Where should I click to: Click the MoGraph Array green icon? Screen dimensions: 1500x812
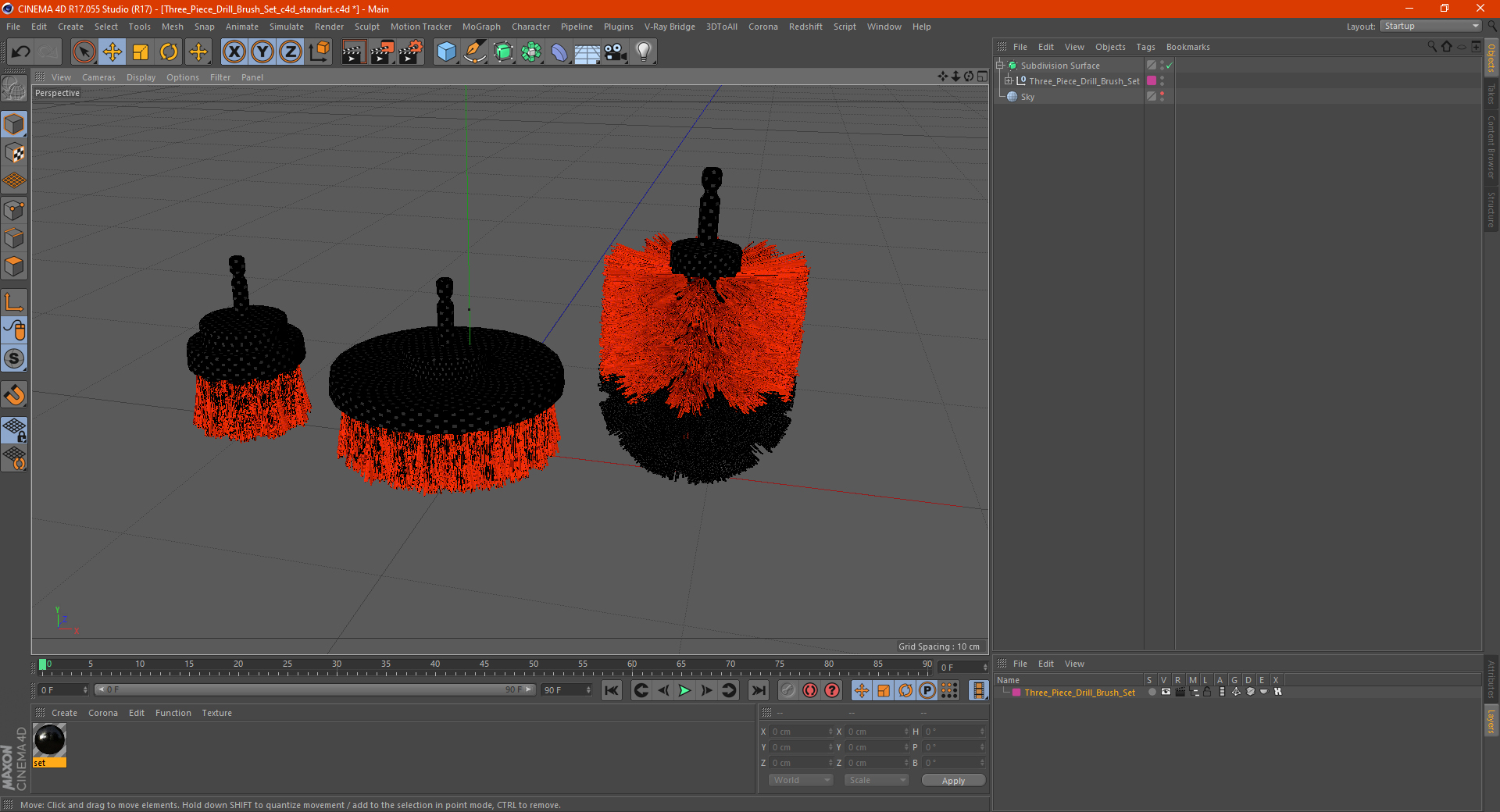(531, 52)
